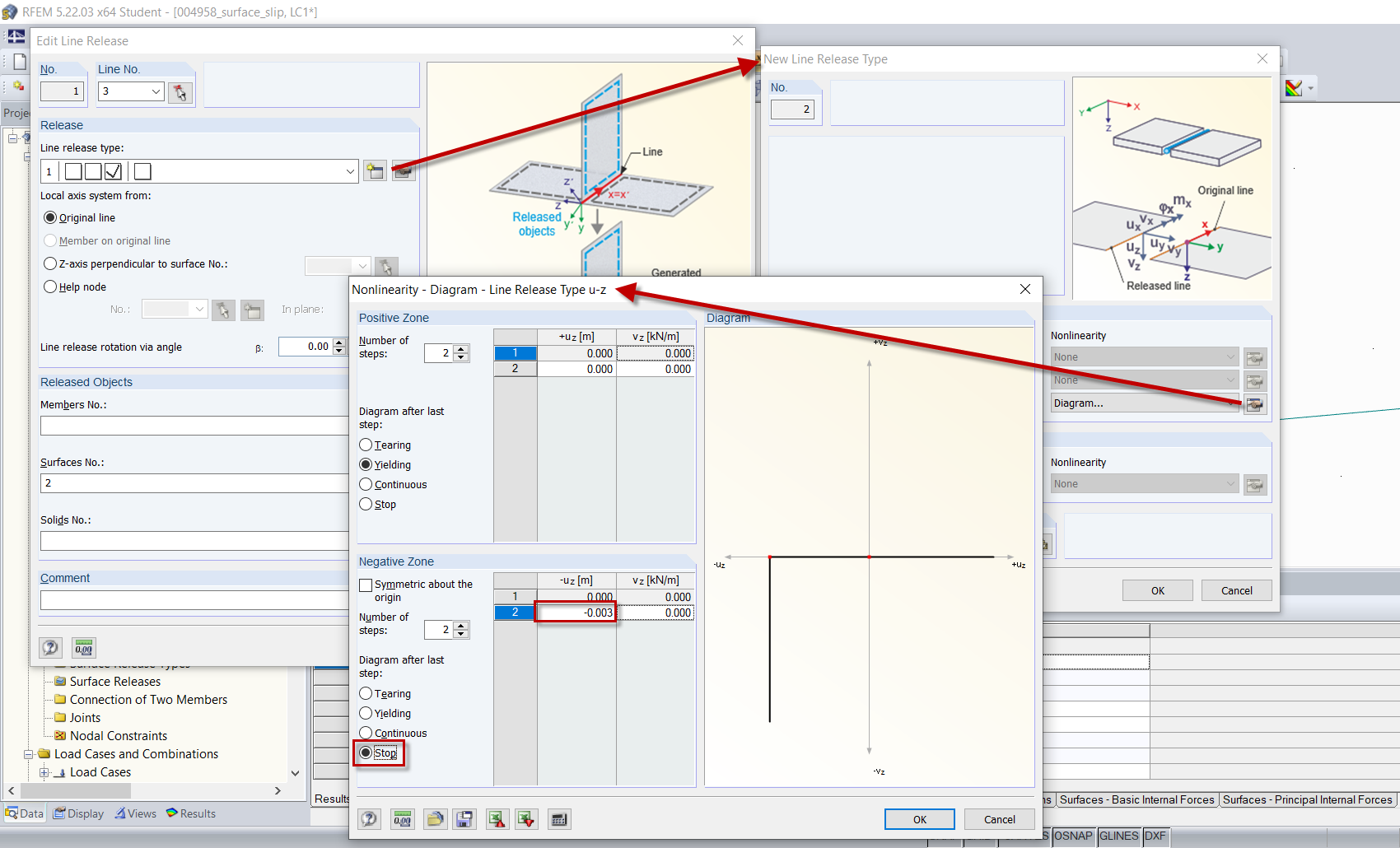The image size is (1400, 848).
Task: Select Joints folder in project tree
Action: [x=85, y=718]
